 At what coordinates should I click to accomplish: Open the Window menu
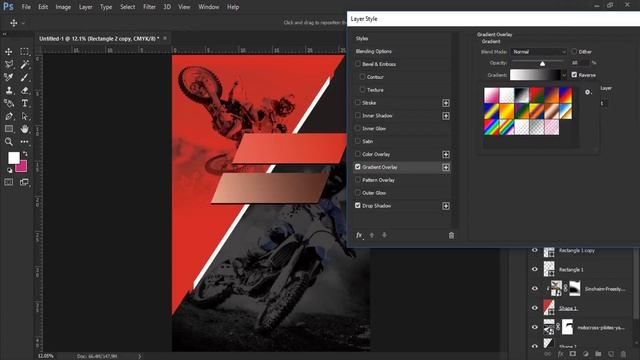(x=209, y=7)
